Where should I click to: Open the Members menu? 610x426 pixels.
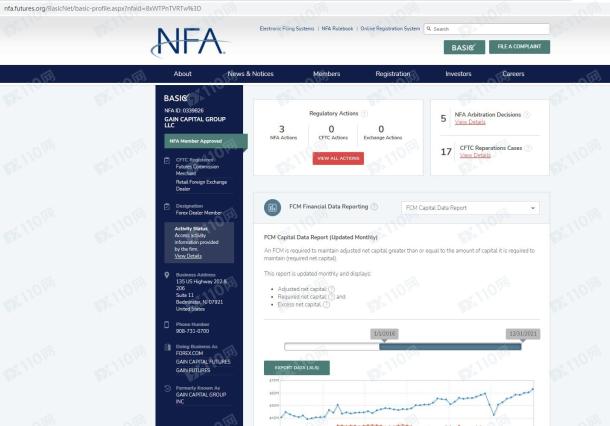[326, 74]
